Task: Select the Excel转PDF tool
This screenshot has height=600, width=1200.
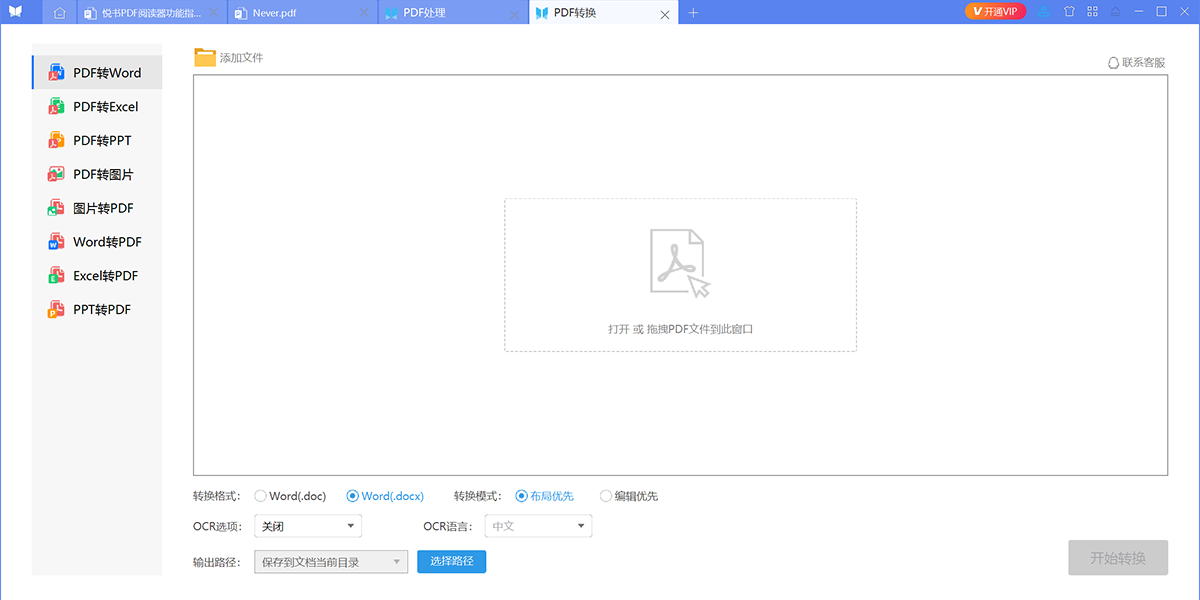Action: [x=97, y=275]
